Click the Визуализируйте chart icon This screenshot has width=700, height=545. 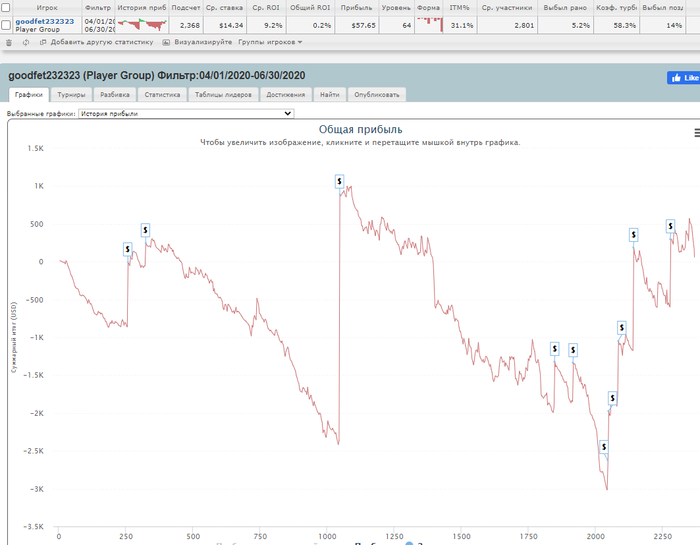[166, 42]
